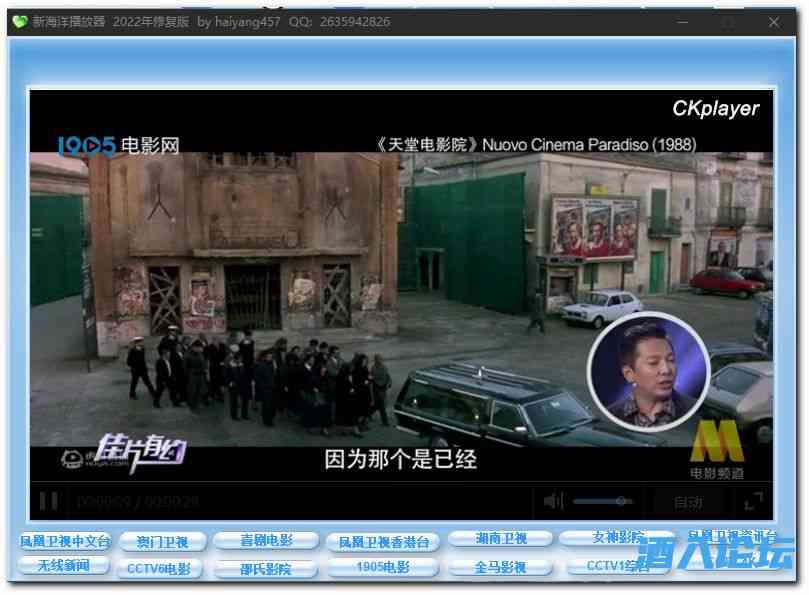Viewport: 809px width, 595px height.
Task: Pause the video with the pause button
Action: [x=48, y=501]
